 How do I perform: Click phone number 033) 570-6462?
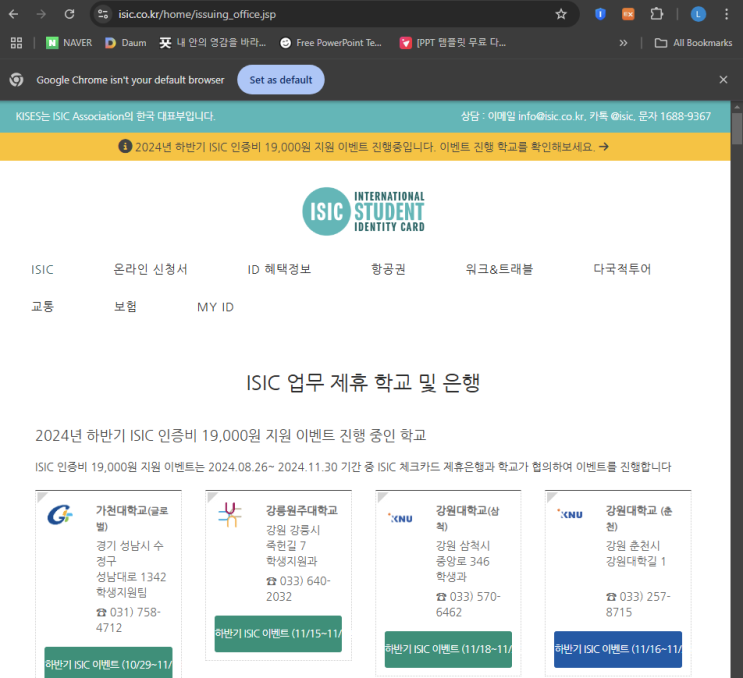point(468,604)
